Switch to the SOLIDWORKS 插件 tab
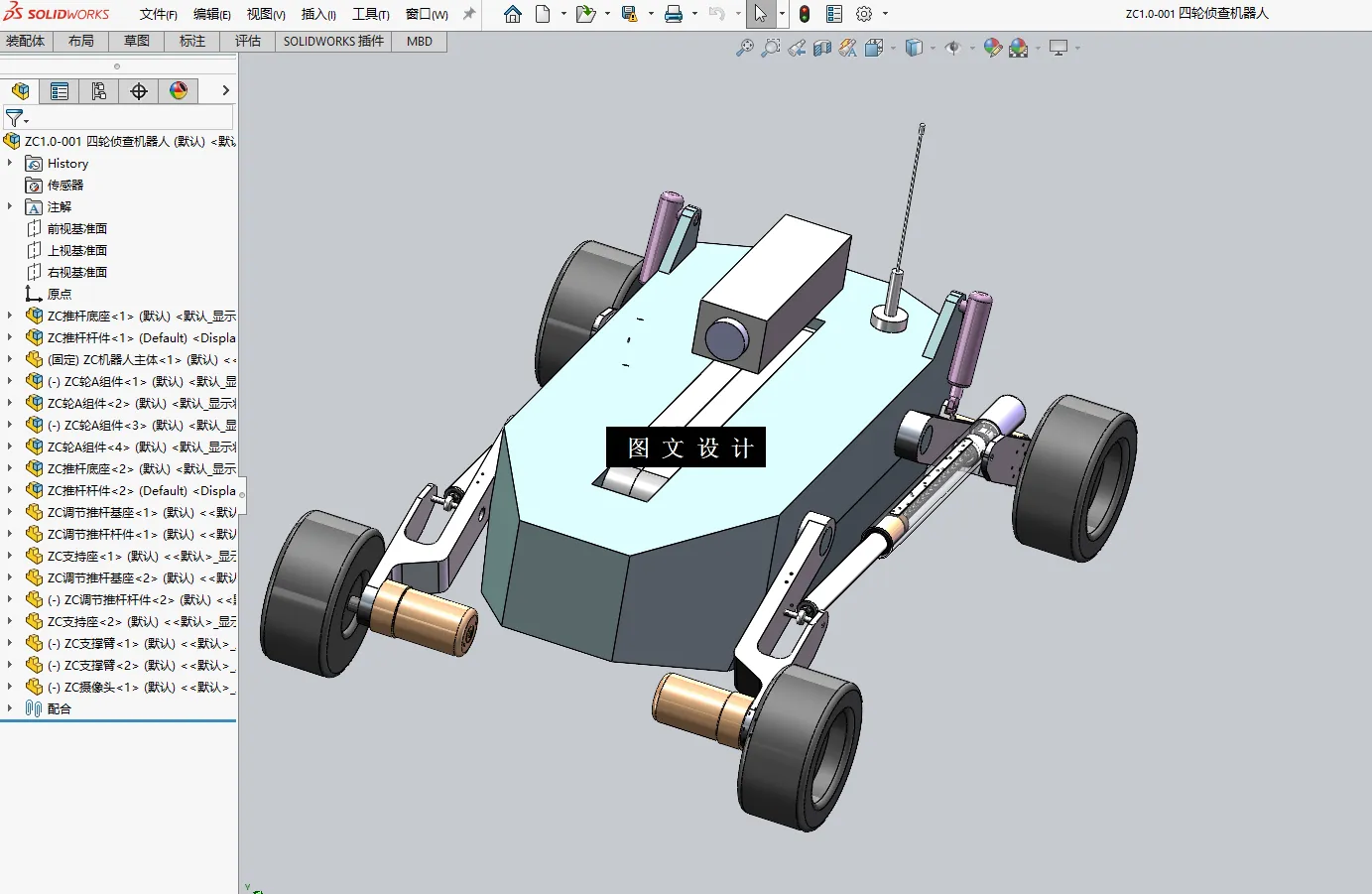 333,41
